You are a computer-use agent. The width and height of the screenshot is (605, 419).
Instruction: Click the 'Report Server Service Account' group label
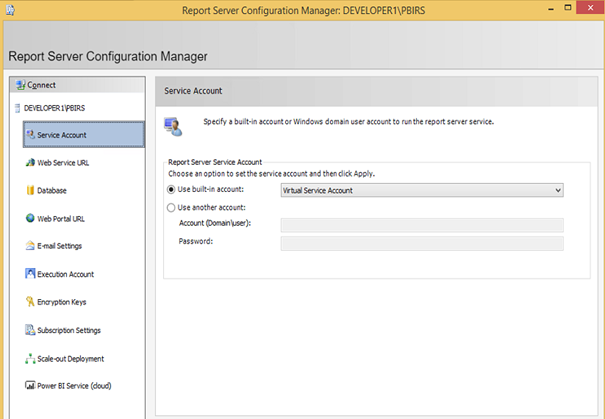[215, 162]
